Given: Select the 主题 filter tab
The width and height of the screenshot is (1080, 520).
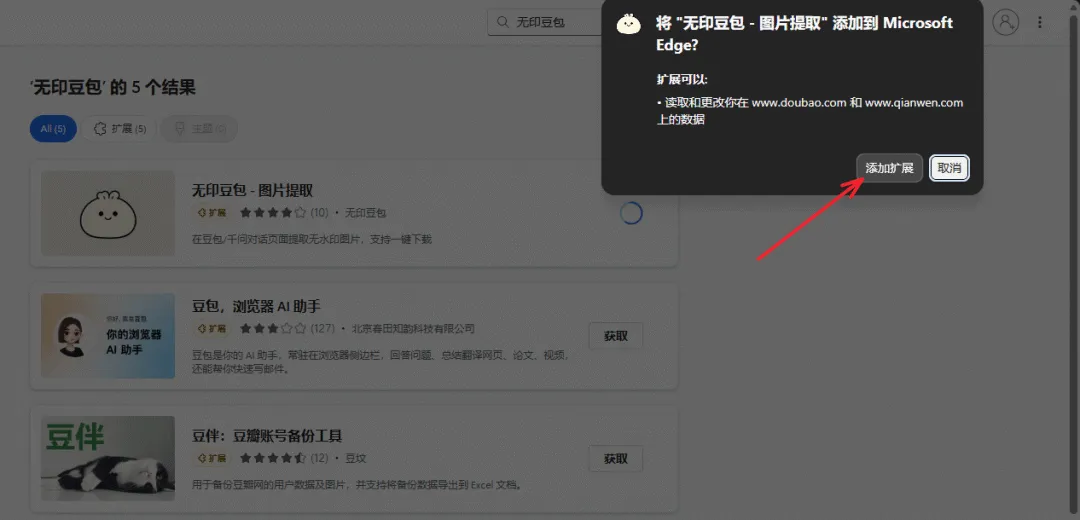Looking at the screenshot, I should tap(199, 129).
